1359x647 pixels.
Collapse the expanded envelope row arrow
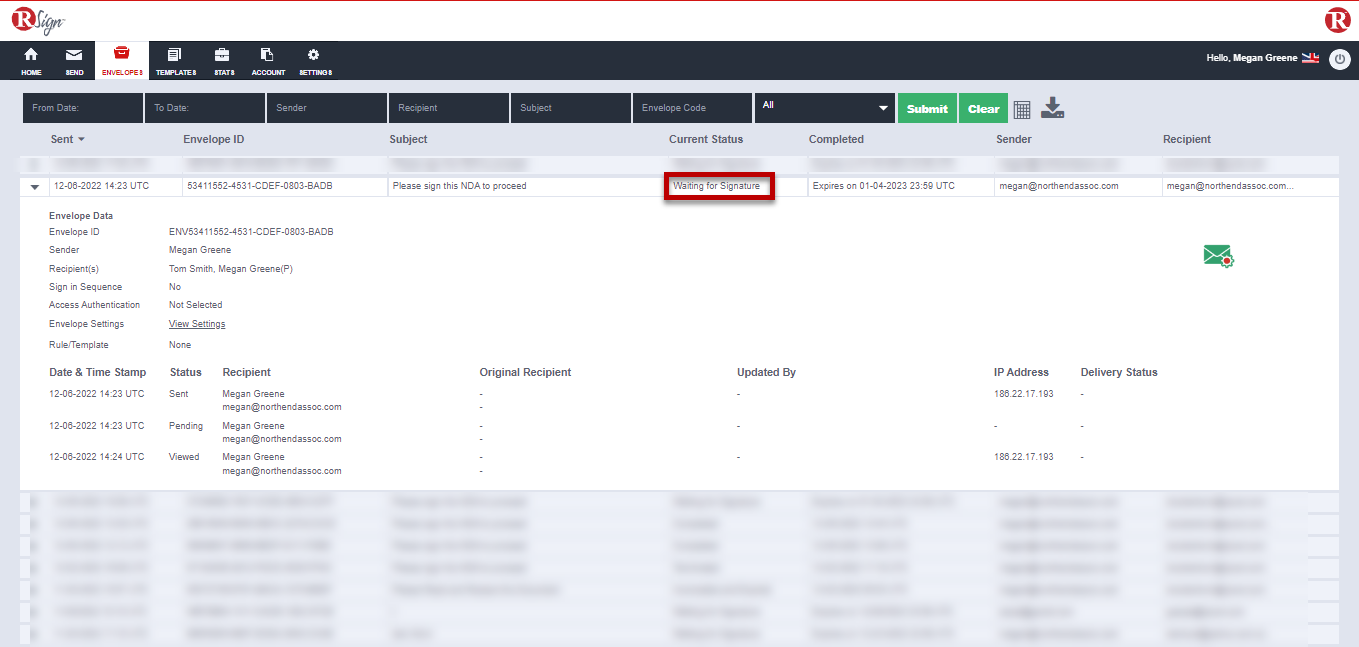click(x=35, y=186)
